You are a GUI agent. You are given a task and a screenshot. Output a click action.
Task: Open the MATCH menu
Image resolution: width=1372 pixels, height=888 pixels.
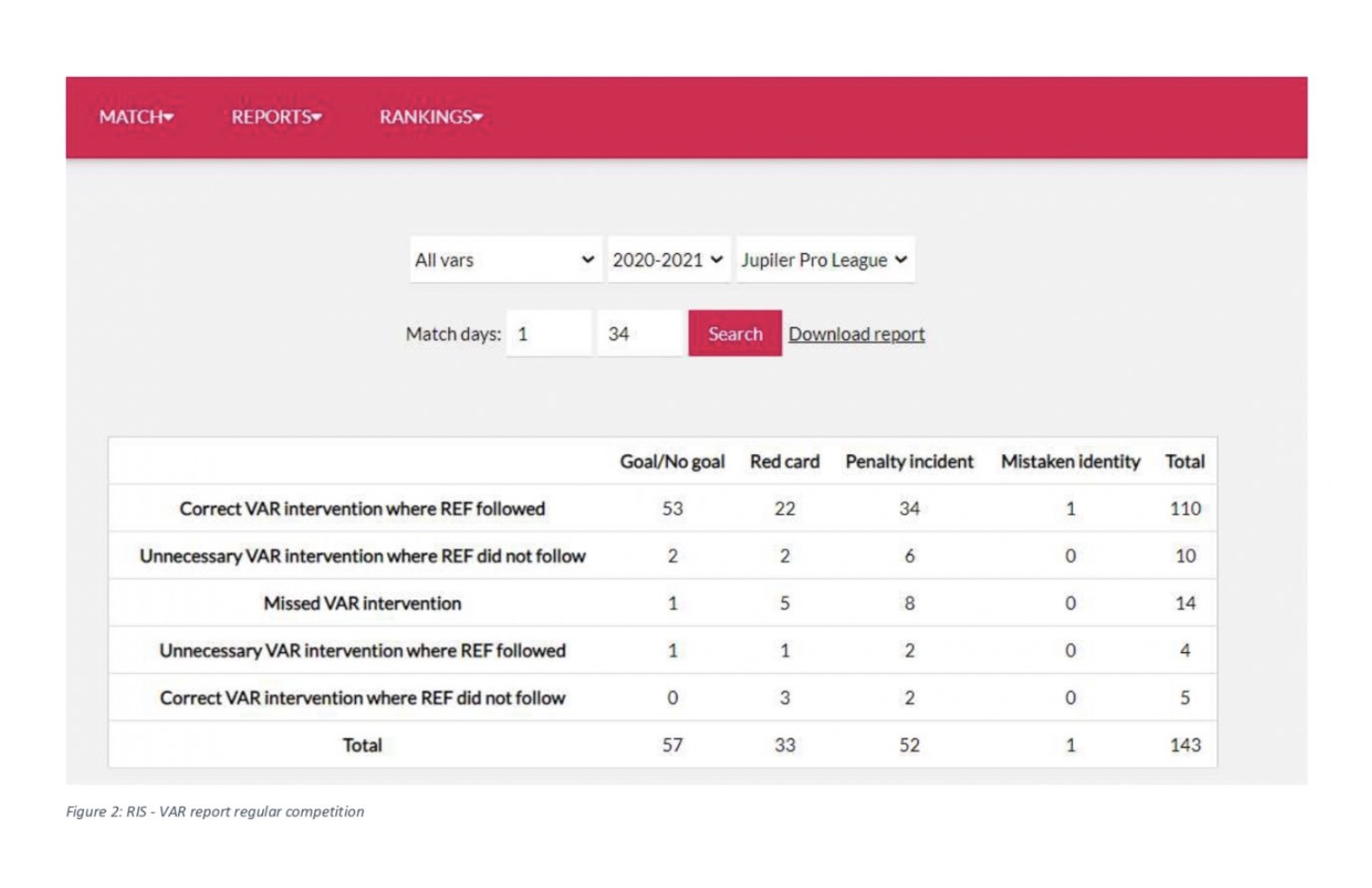tap(136, 117)
